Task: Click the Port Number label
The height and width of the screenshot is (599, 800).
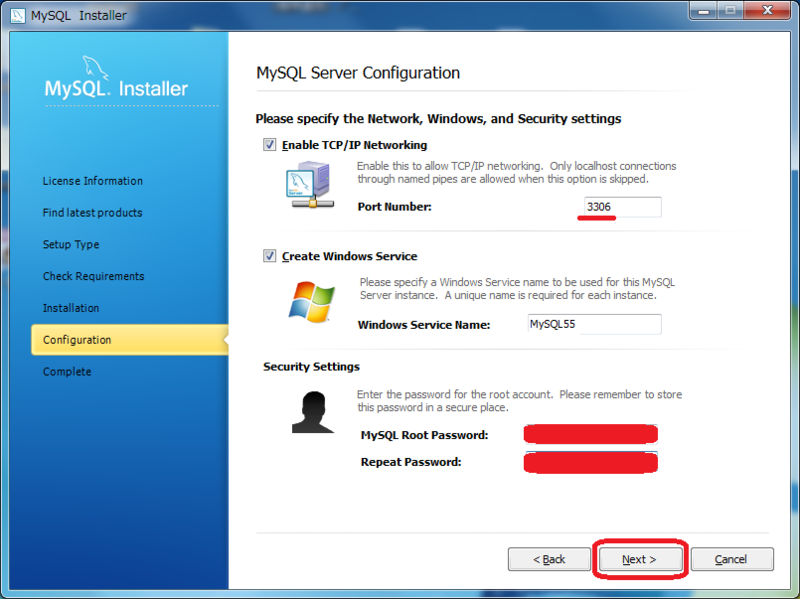Action: 394,207
